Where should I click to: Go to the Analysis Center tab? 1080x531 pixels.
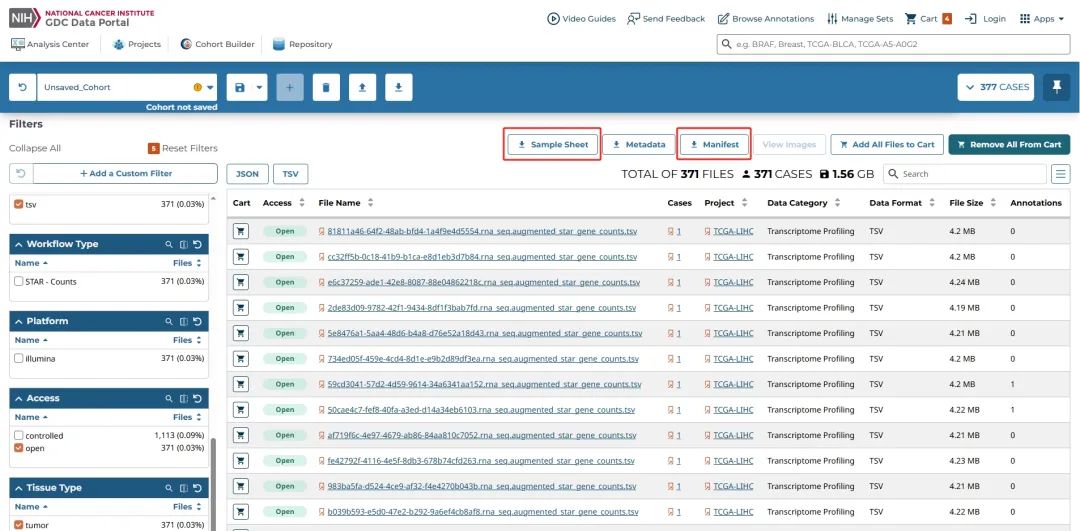(x=54, y=44)
